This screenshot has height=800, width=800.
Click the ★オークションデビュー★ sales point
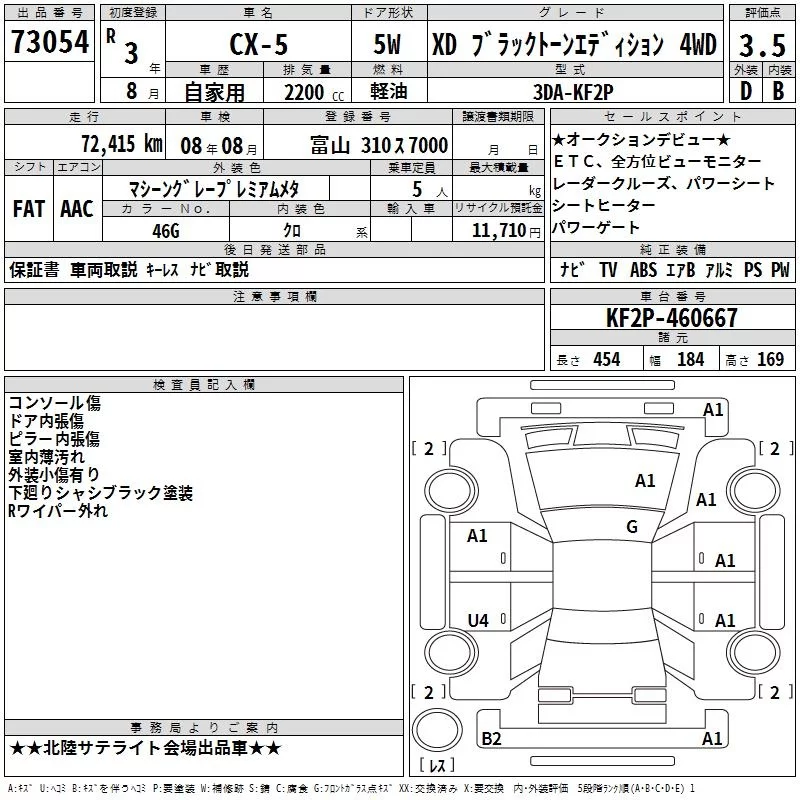(641, 139)
